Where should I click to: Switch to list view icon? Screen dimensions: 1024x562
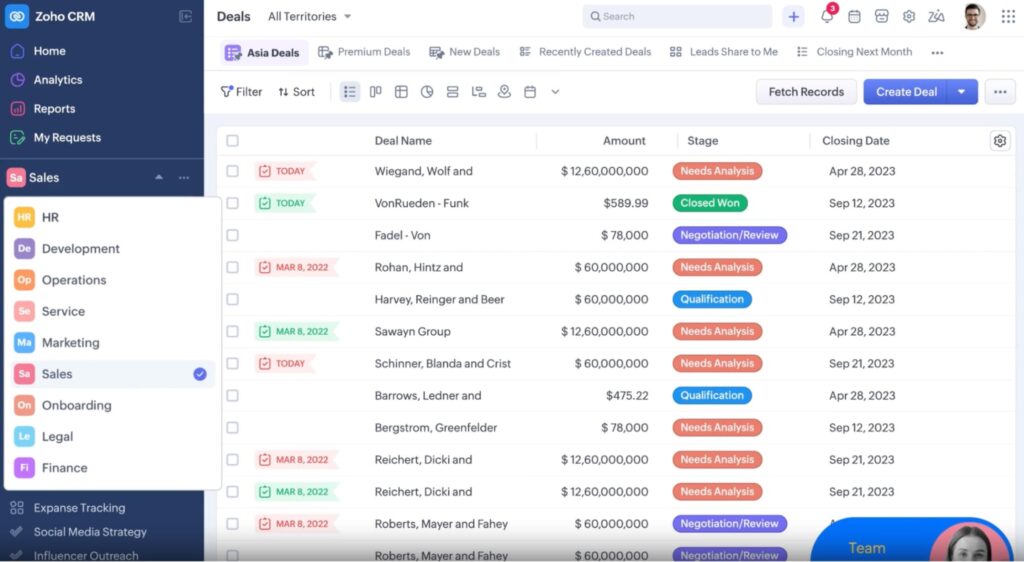(x=349, y=92)
